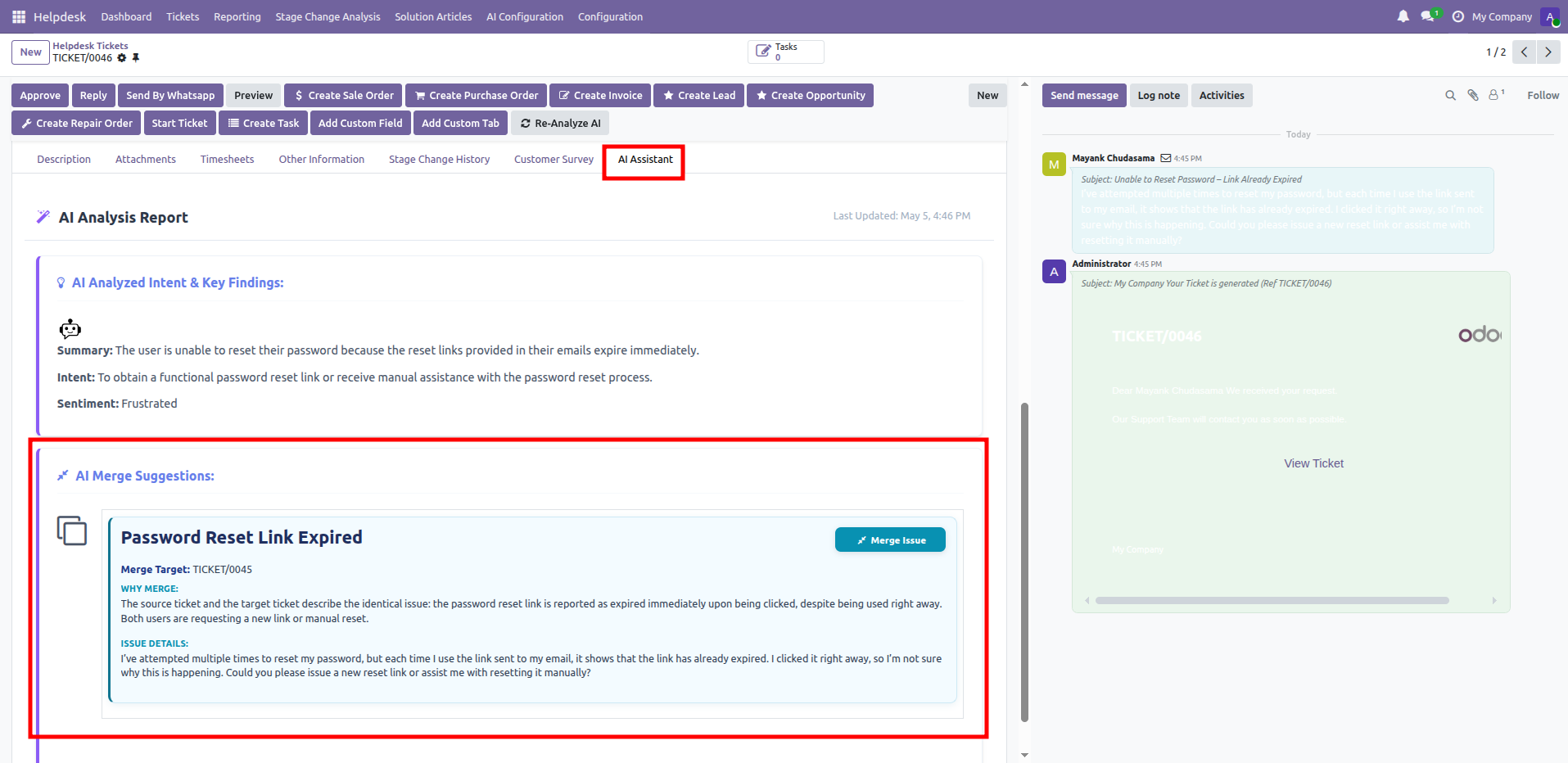Go to the next record arrow
Viewport: 1568px width, 763px height.
tap(1548, 52)
